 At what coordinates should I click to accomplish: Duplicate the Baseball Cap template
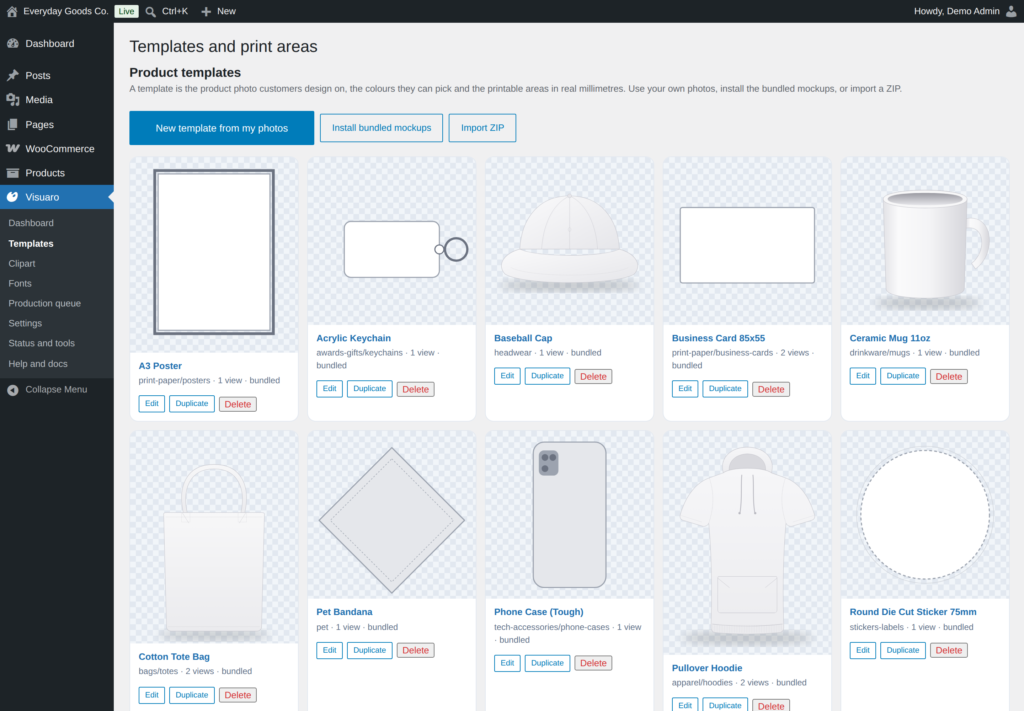(547, 375)
